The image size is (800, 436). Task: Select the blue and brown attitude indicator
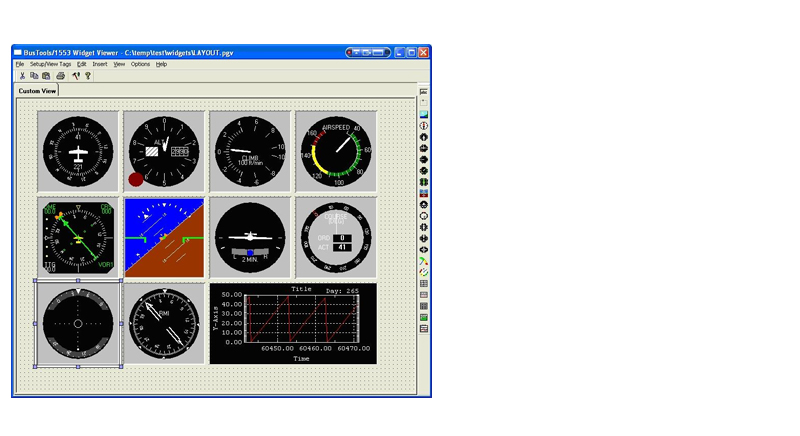click(164, 238)
